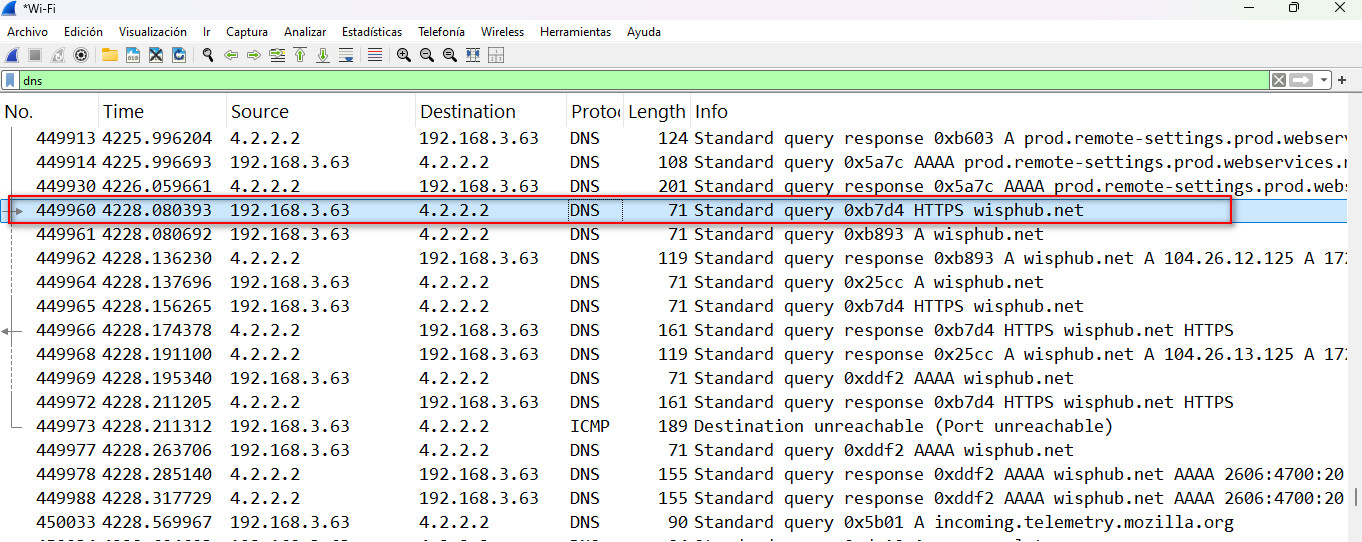Toggle packet list colorization

(x=374, y=55)
